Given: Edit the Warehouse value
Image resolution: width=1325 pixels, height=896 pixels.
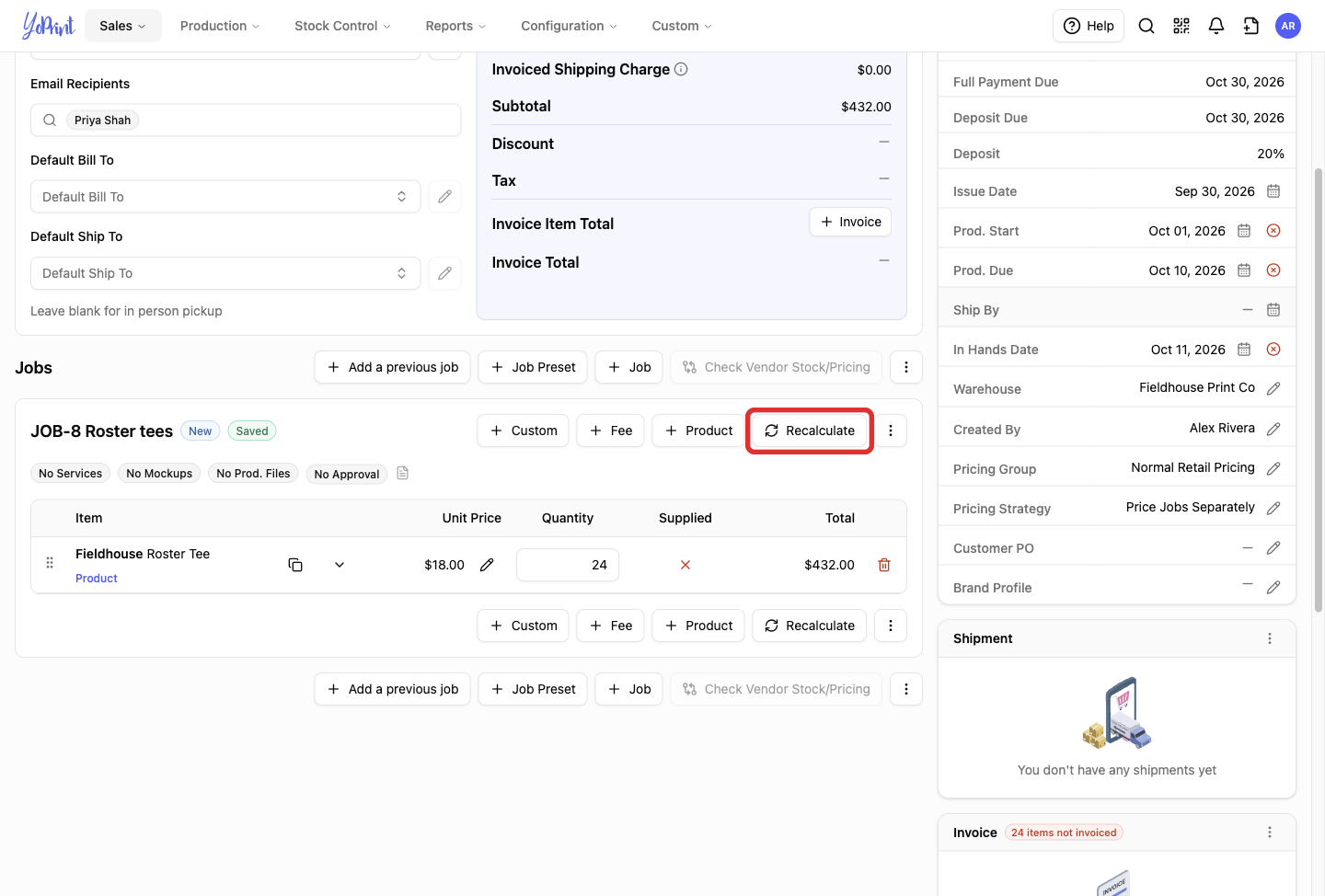Looking at the screenshot, I should click(1273, 389).
